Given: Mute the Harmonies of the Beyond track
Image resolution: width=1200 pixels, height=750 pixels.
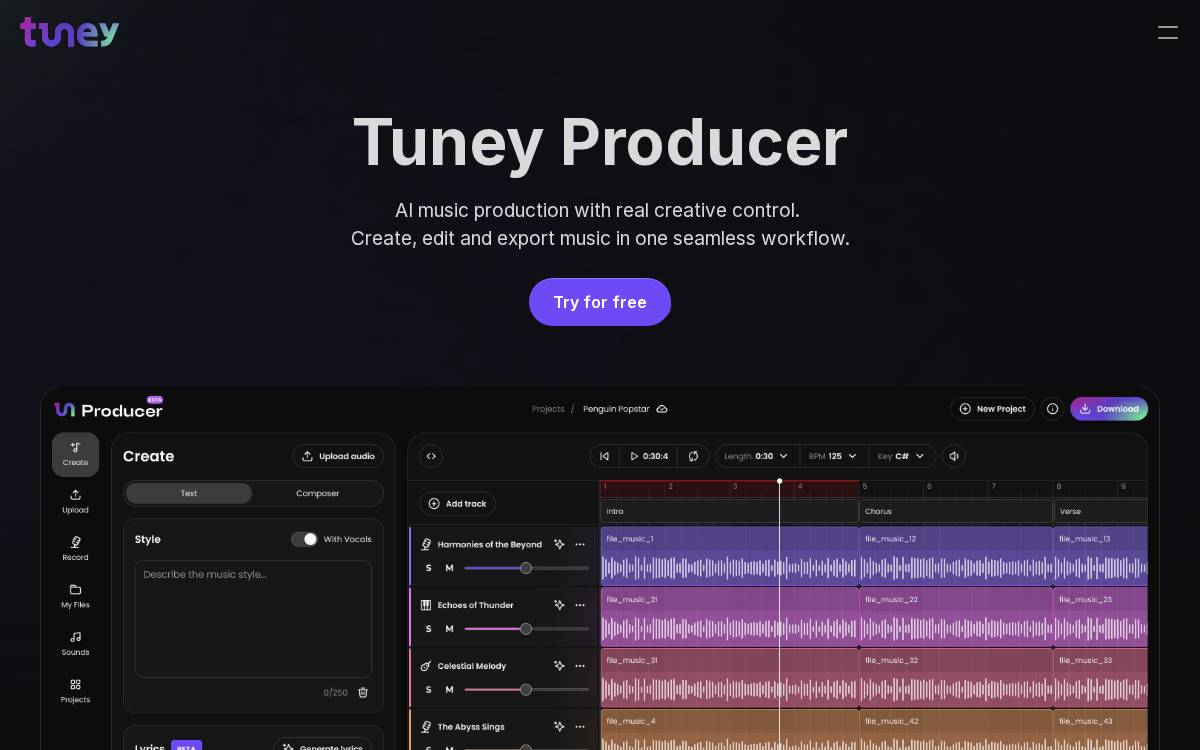Looking at the screenshot, I should click(449, 568).
